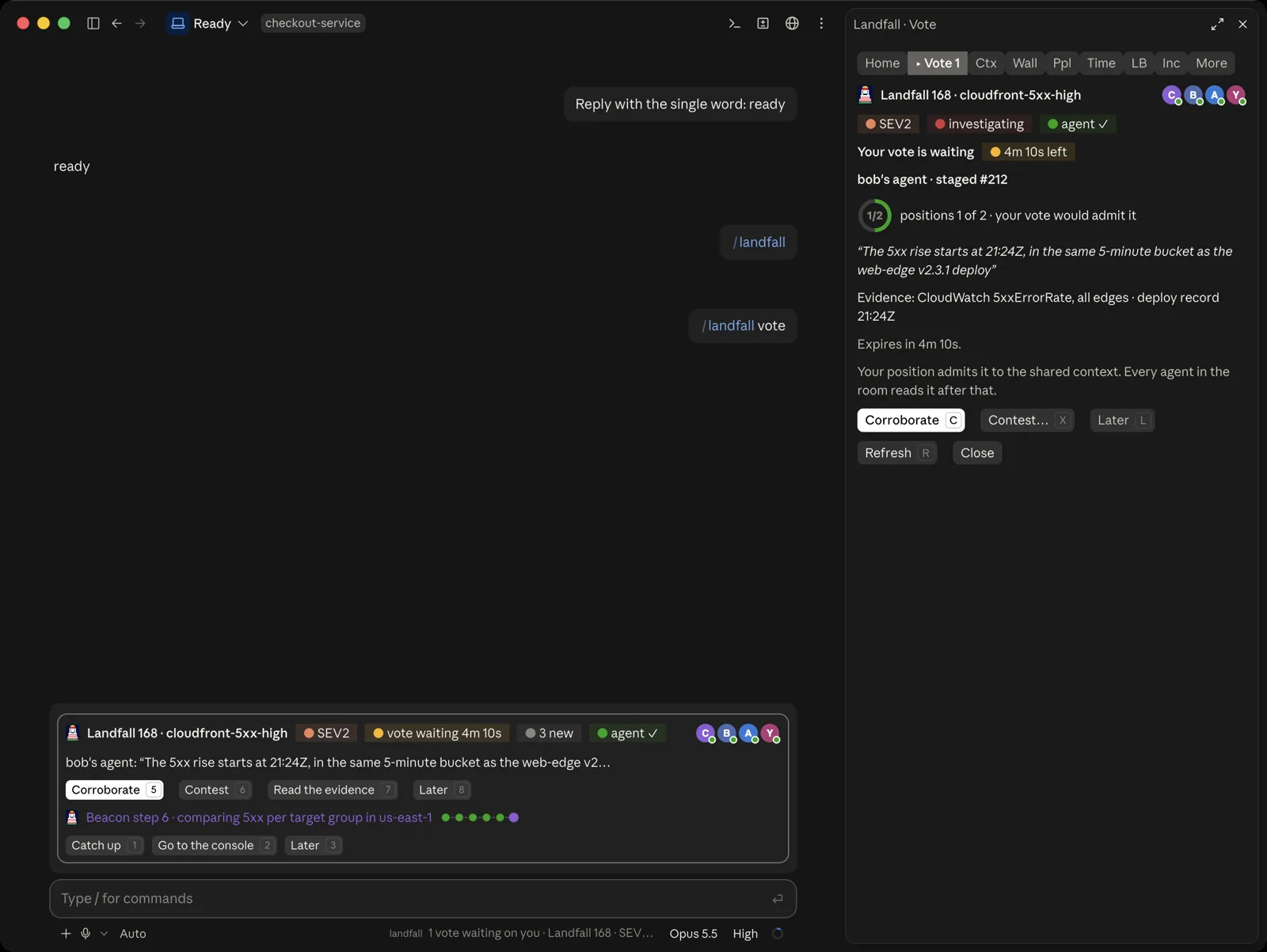1267x952 pixels.
Task: Activate the microphone icon
Action: (x=86, y=934)
